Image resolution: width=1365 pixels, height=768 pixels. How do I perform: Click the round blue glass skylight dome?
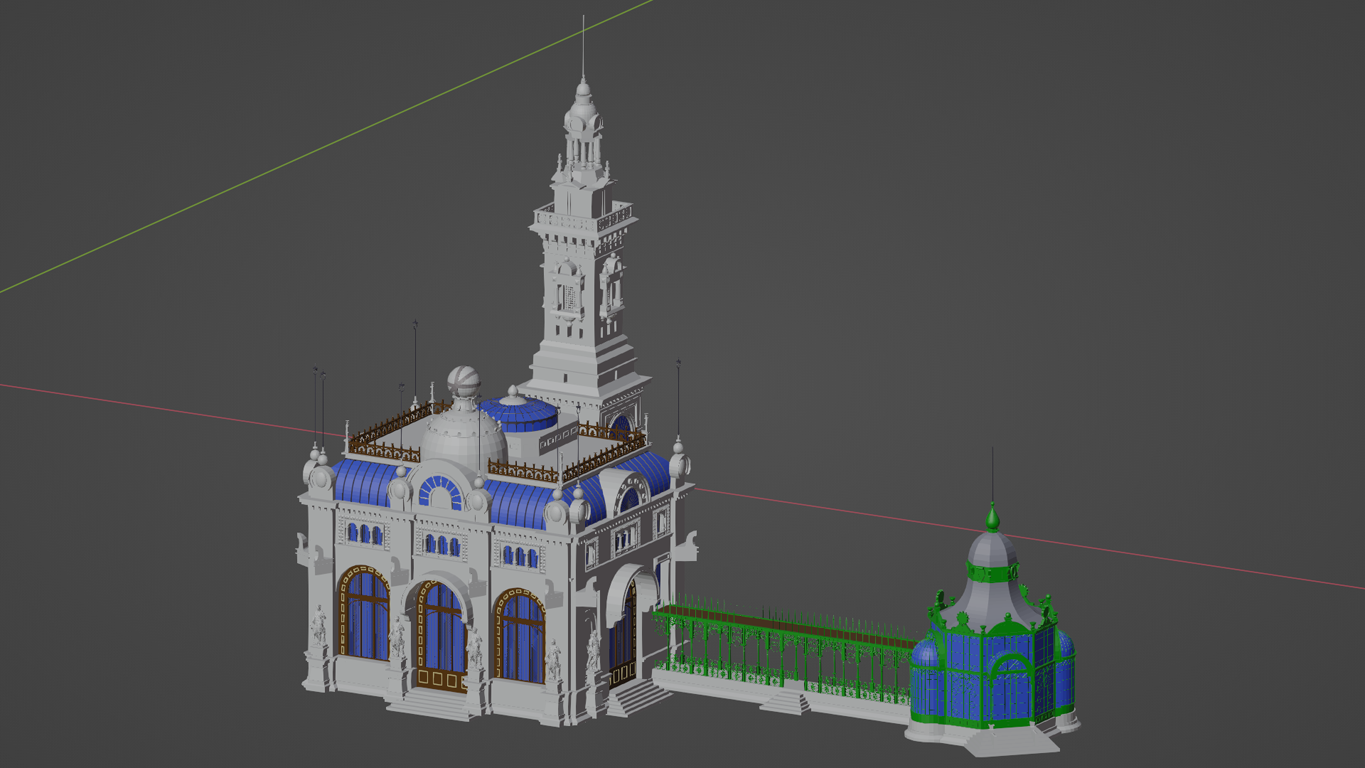click(519, 412)
